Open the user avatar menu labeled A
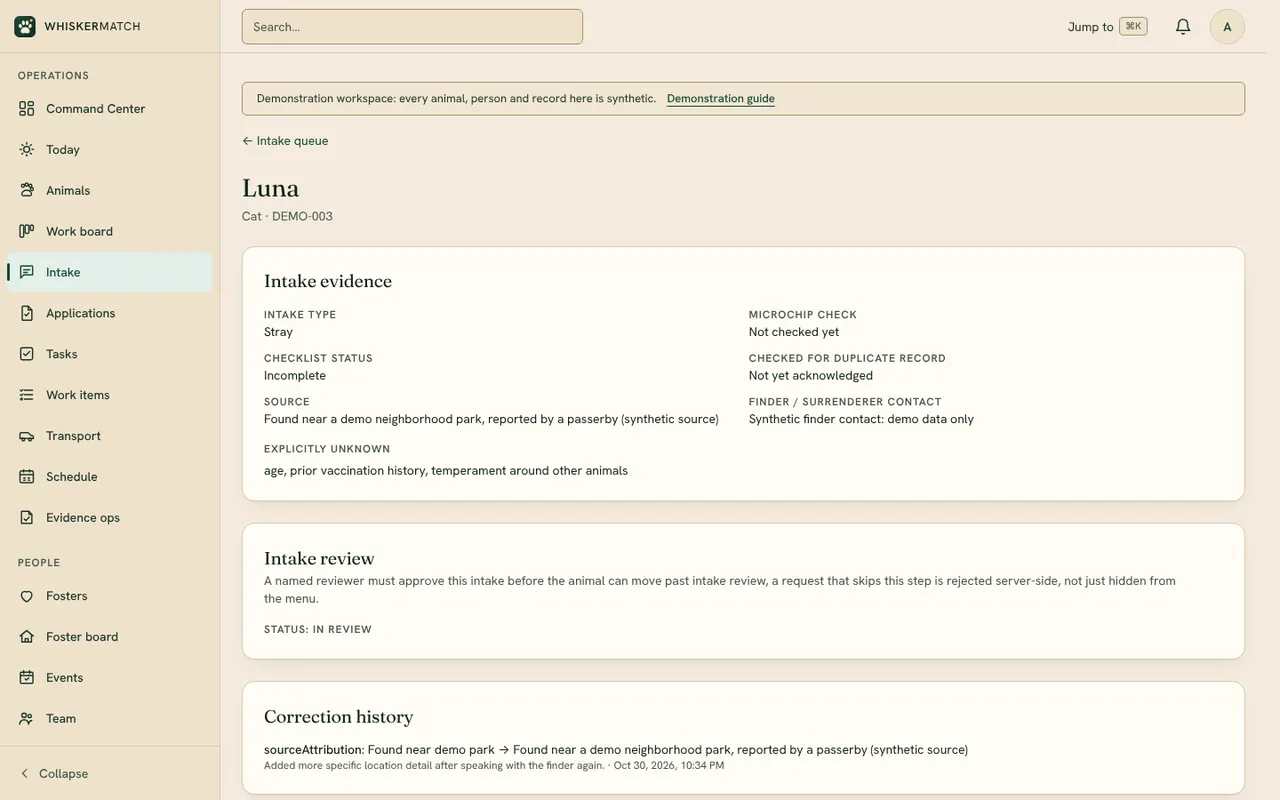Image resolution: width=1280 pixels, height=800 pixels. pos(1227,27)
